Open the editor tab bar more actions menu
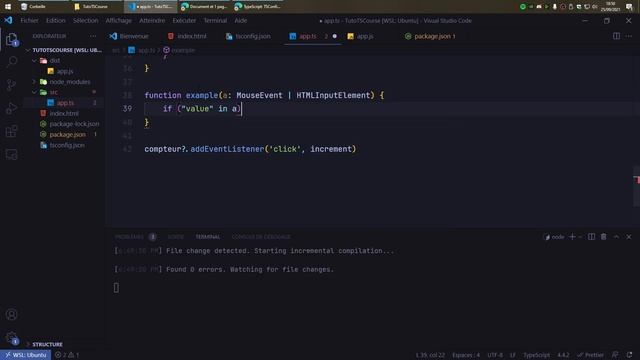Viewport: 640px width, 360px height. click(x=629, y=36)
